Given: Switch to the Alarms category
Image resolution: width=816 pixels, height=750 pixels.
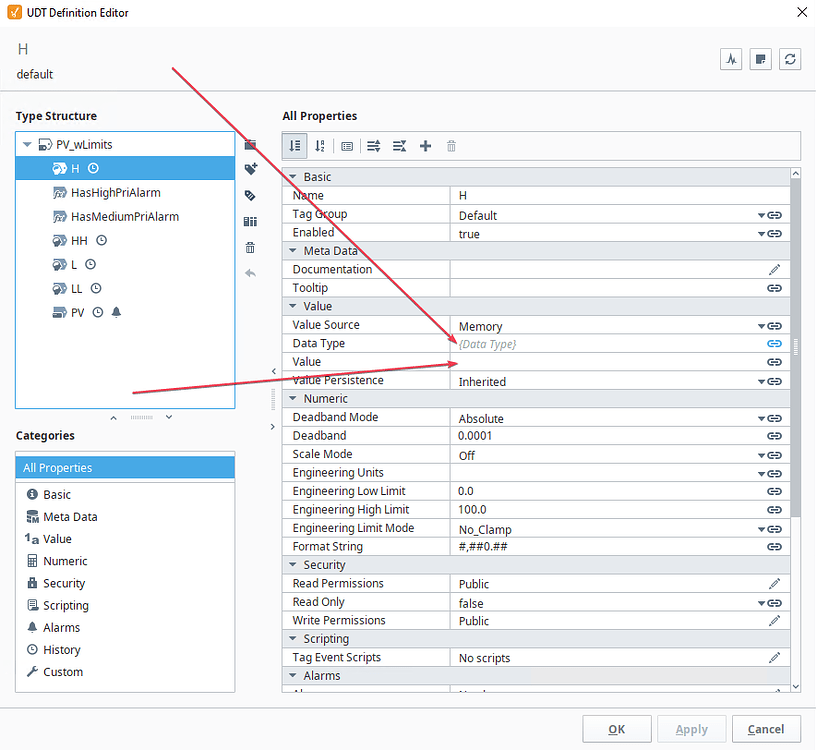Looking at the screenshot, I should (63, 627).
